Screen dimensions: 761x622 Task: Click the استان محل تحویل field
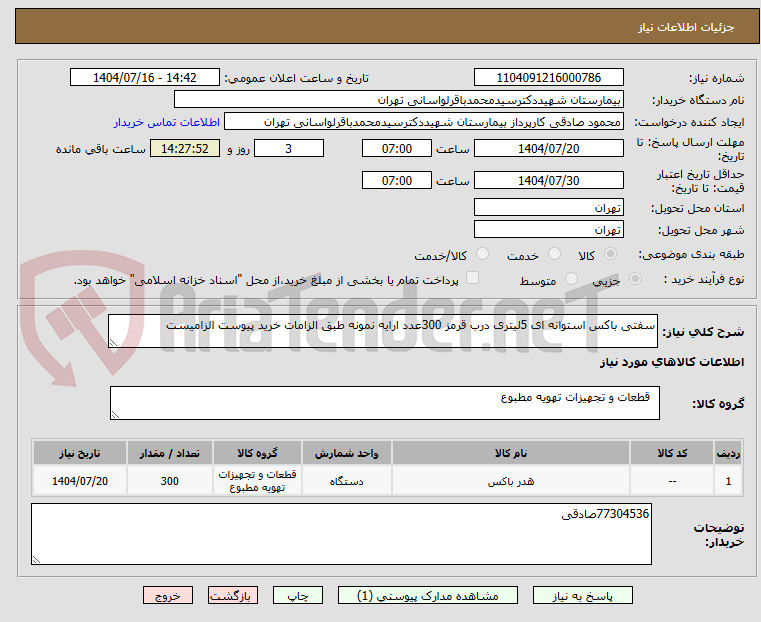(x=548, y=208)
